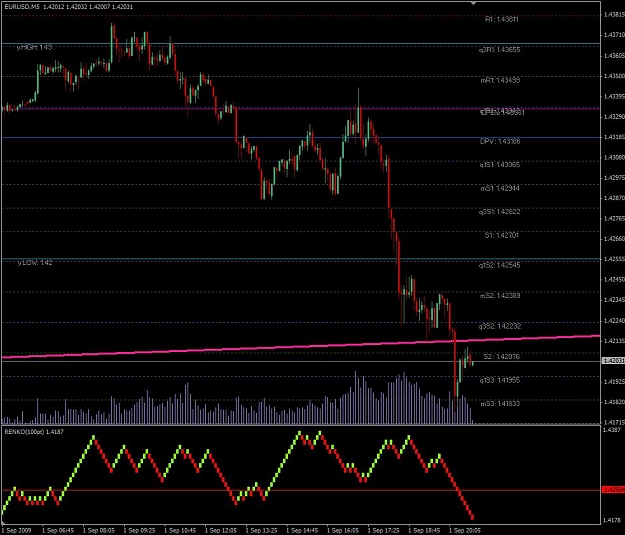625x535 pixels.
Task: Click the S1: 1.42701 support label
Action: [502, 235]
